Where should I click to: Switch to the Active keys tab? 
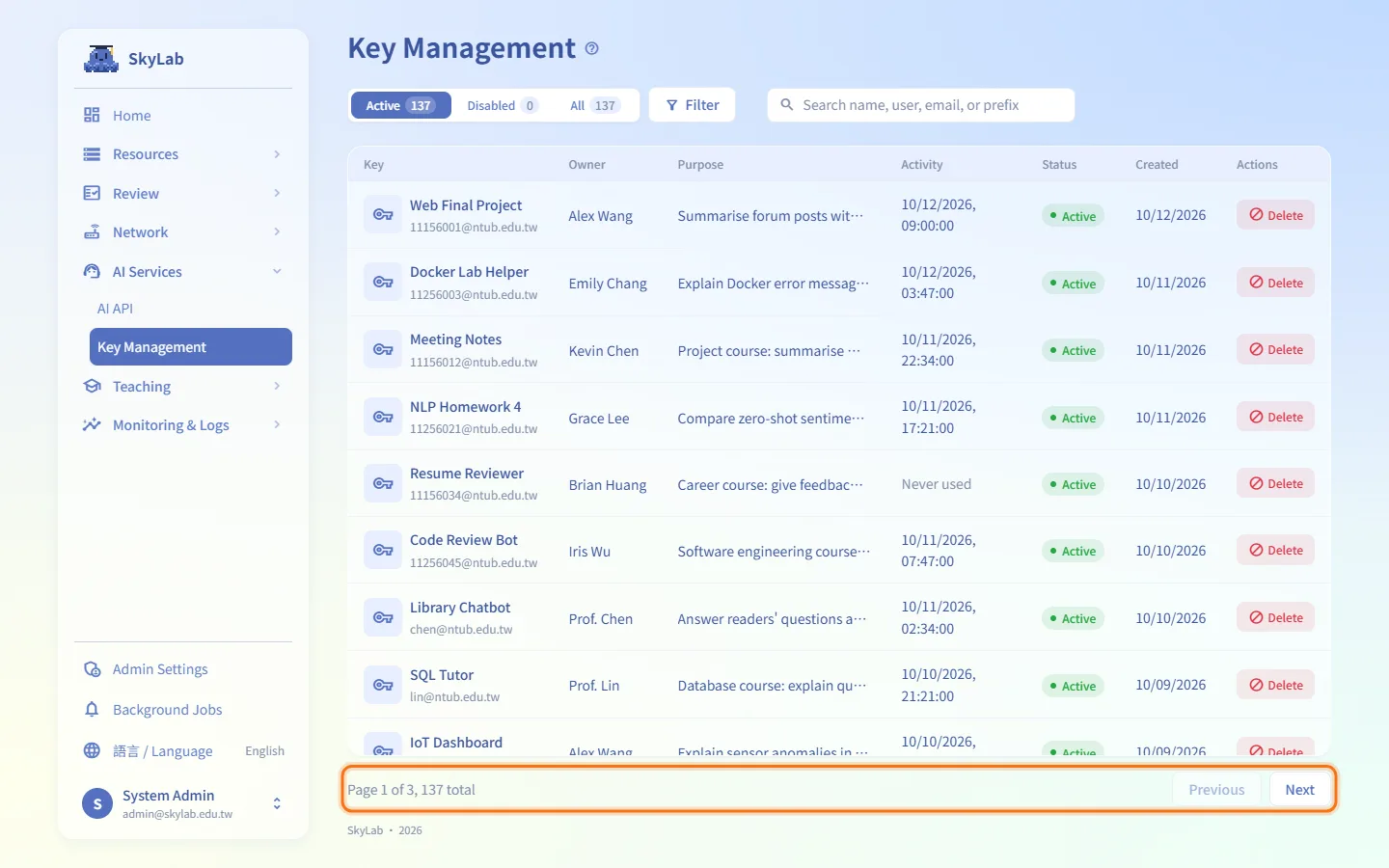(x=400, y=105)
